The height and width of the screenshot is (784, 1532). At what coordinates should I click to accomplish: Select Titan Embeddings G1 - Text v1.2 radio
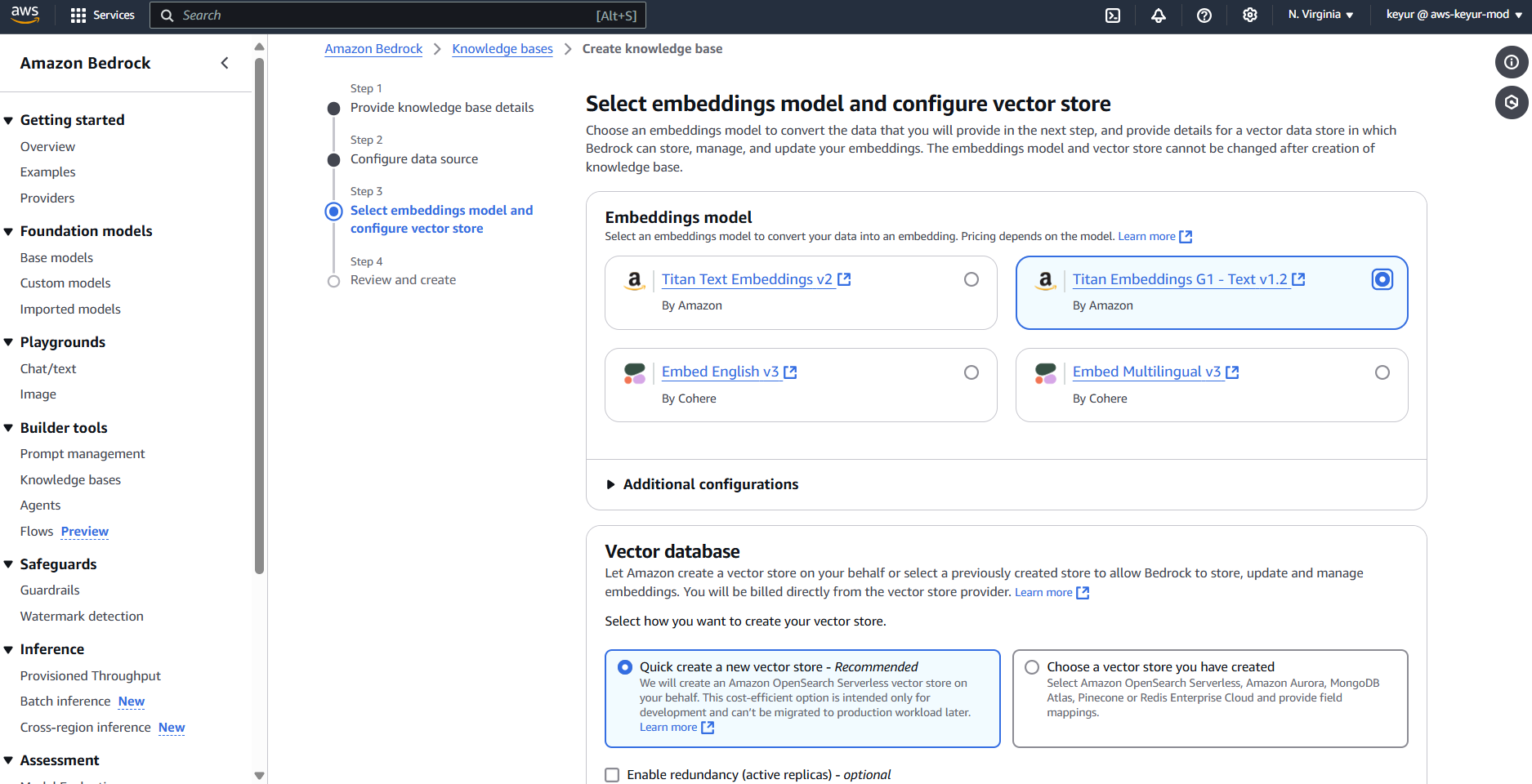pyautogui.click(x=1382, y=279)
